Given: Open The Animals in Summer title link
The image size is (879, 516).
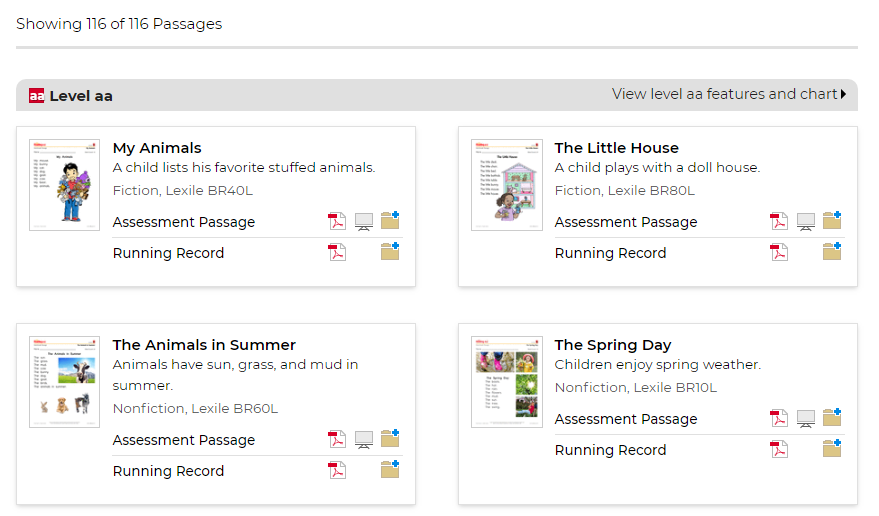Looking at the screenshot, I should coord(204,345).
